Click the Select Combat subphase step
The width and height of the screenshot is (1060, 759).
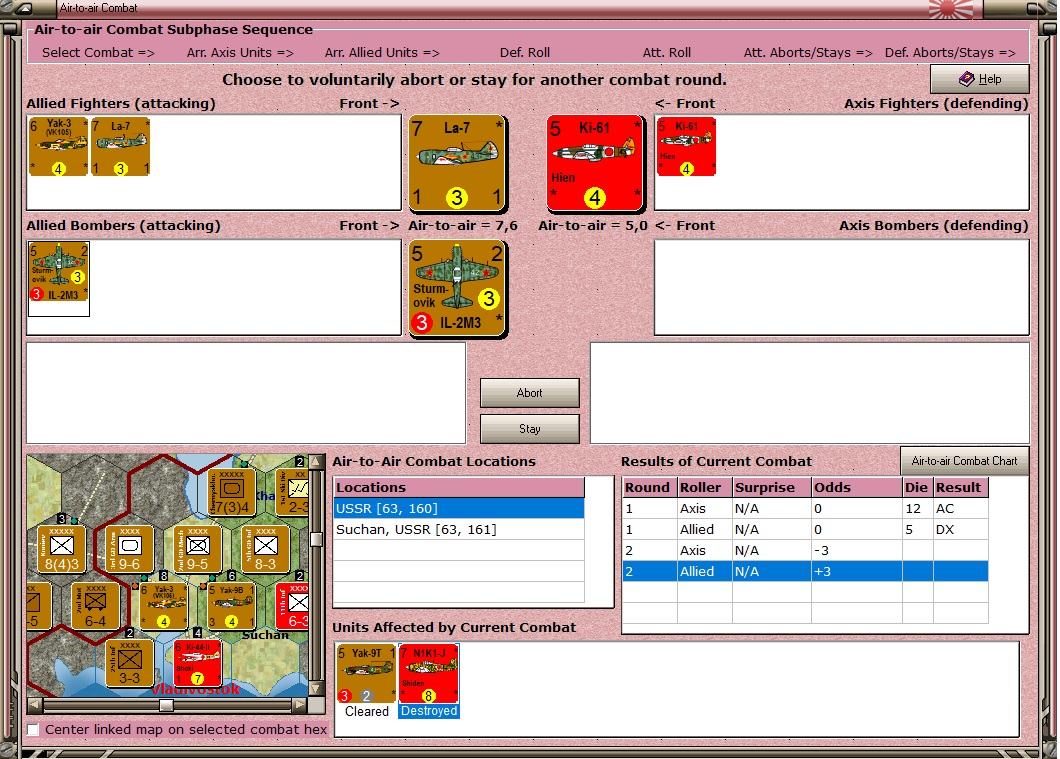tap(98, 52)
